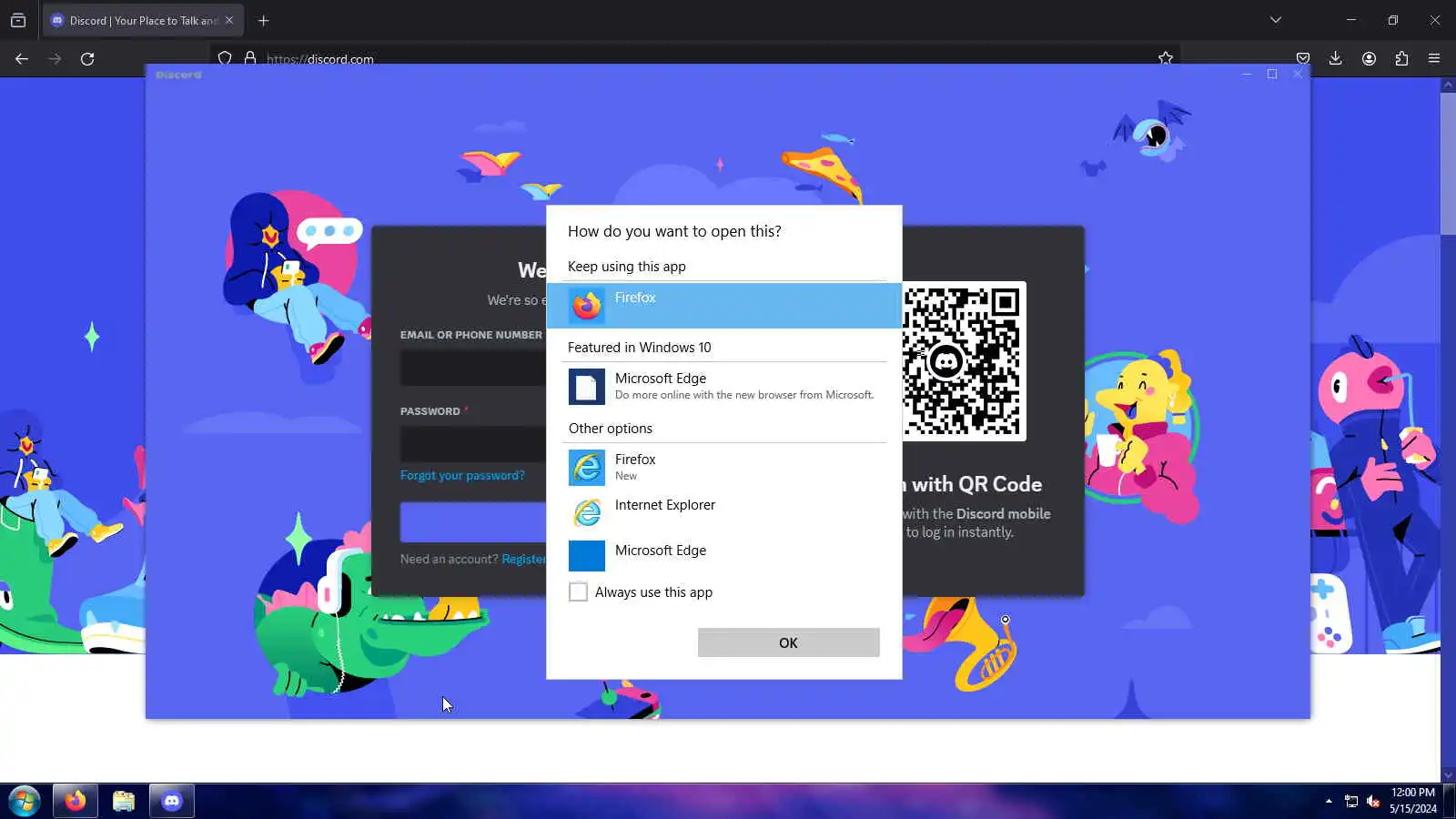Click the page scrollbar down arrow
This screenshot has height=819, width=1456.
[1448, 774]
